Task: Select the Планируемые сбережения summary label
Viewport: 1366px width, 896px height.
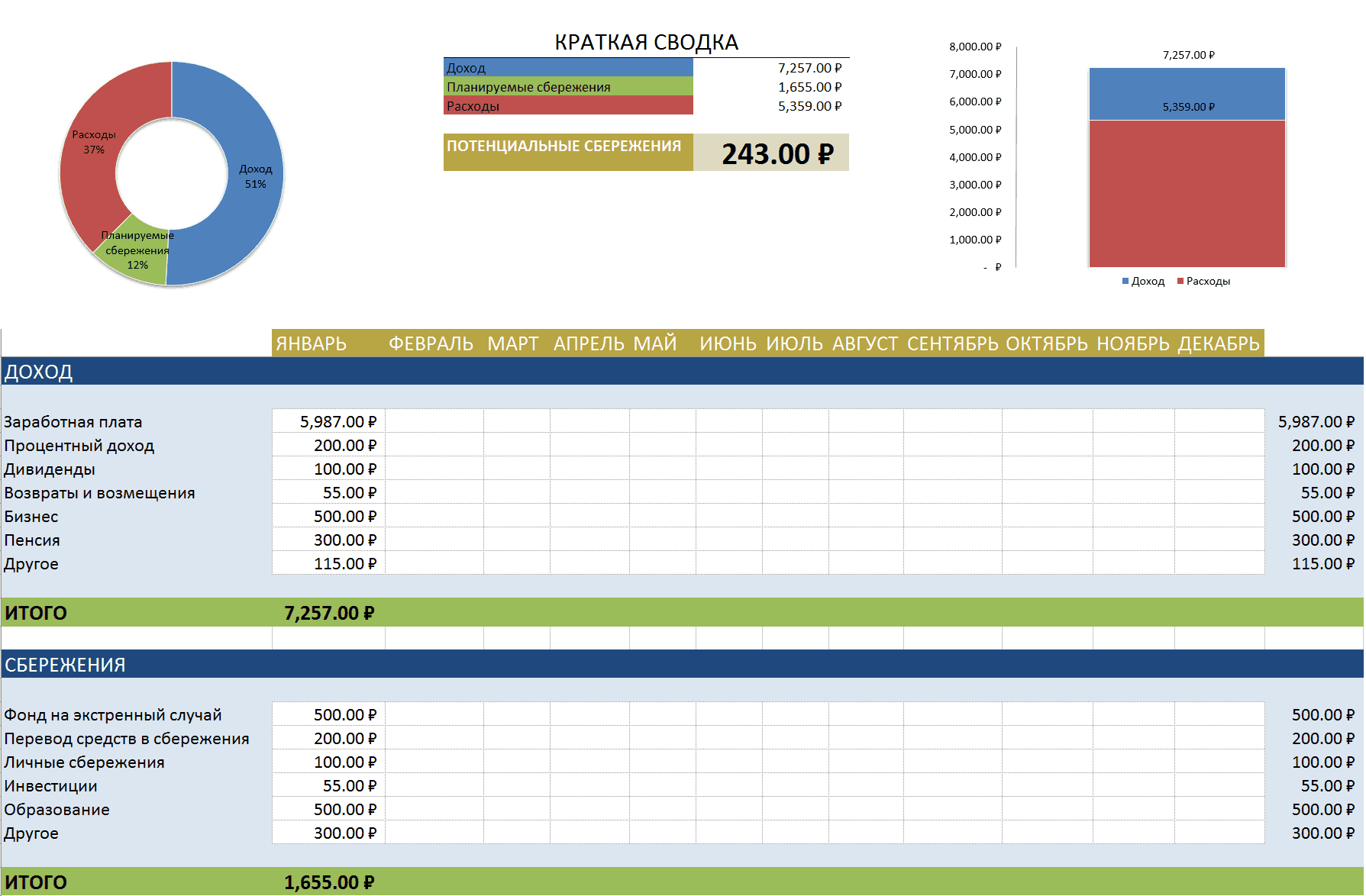Action: (568, 86)
